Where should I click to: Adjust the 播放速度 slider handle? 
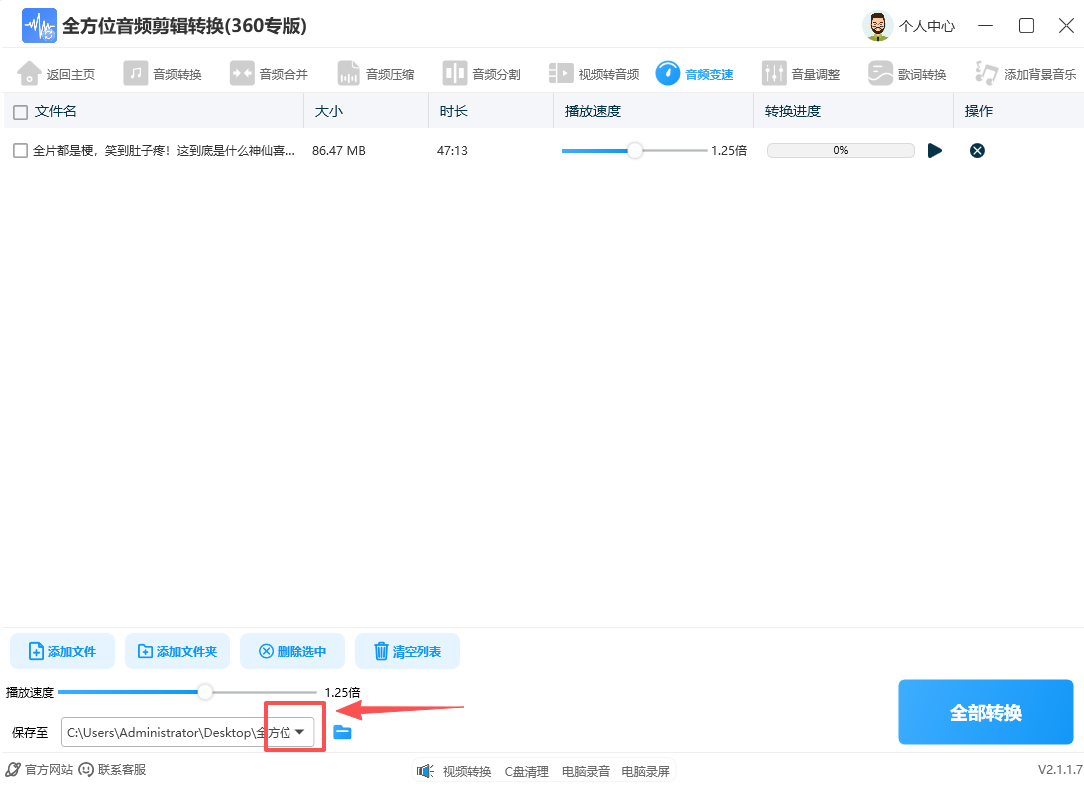pyautogui.click(x=205, y=691)
